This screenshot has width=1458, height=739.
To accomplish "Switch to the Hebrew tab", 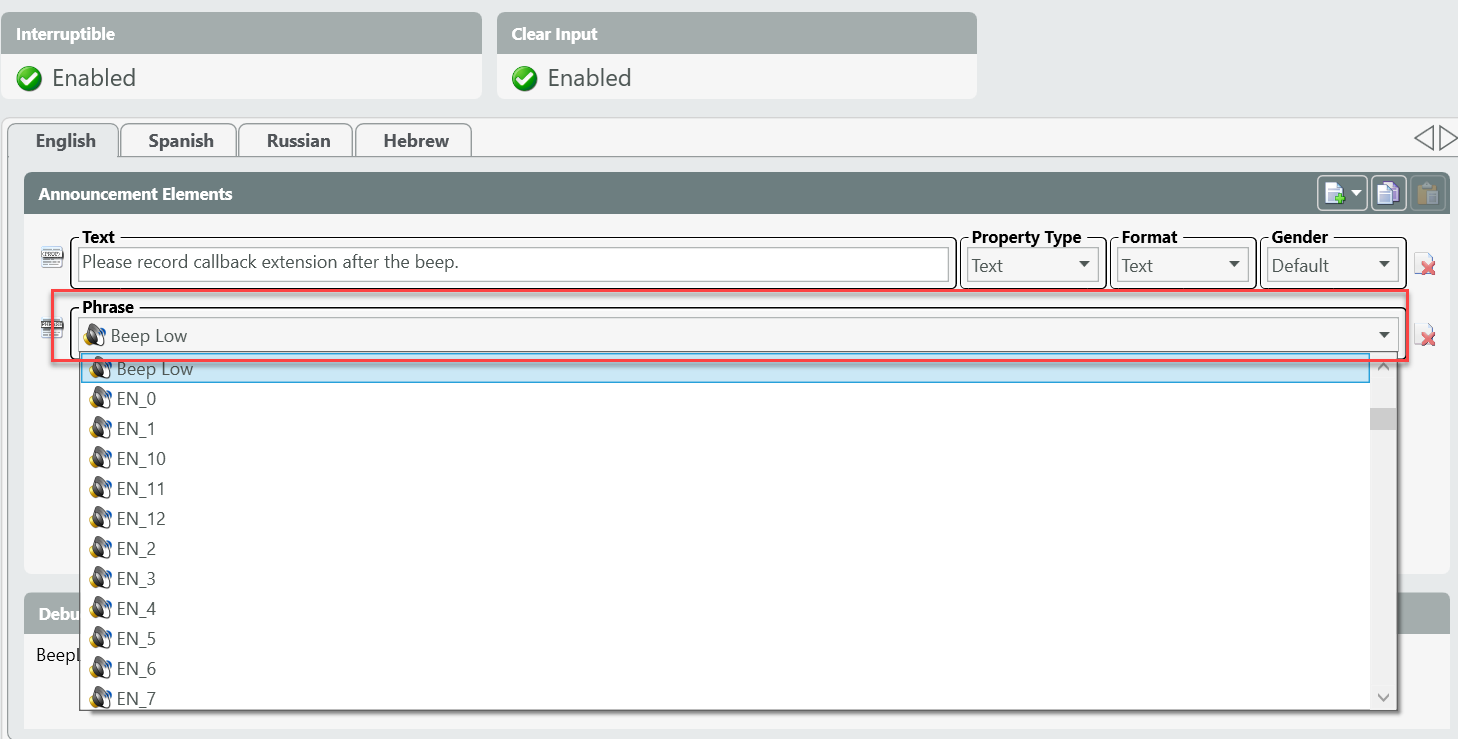I will [x=416, y=141].
